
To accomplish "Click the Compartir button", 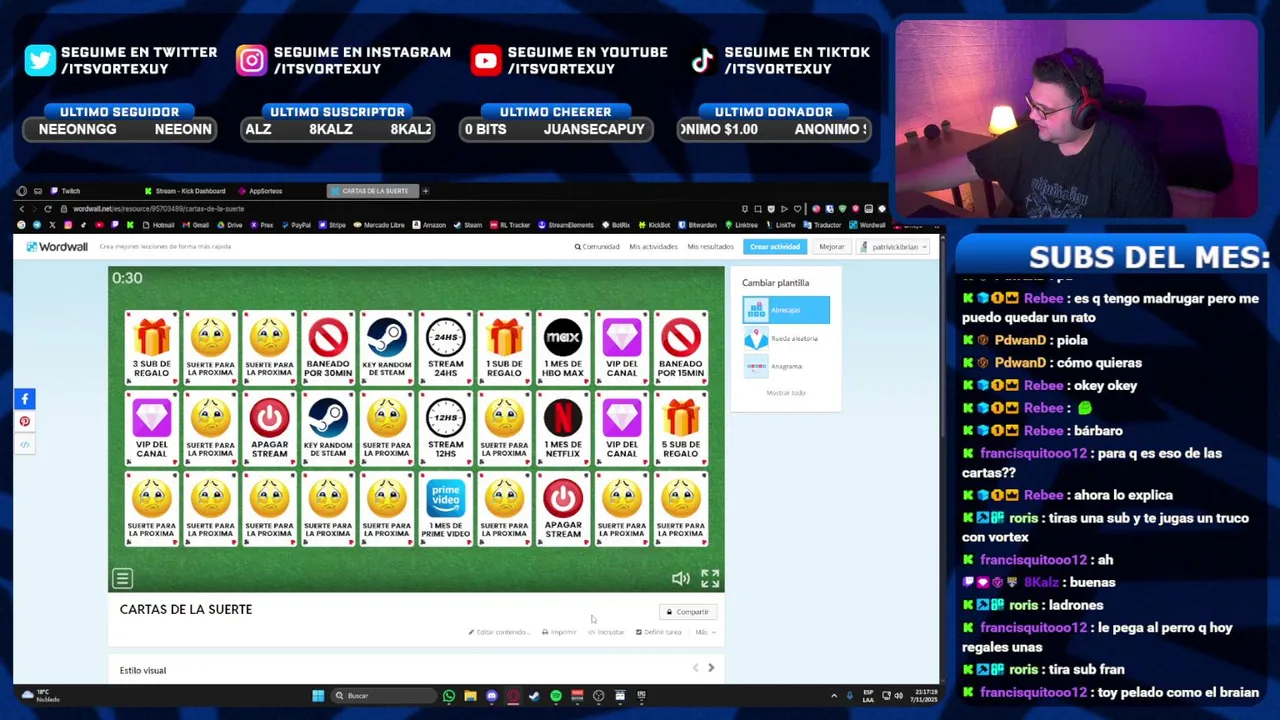I will tap(688, 612).
